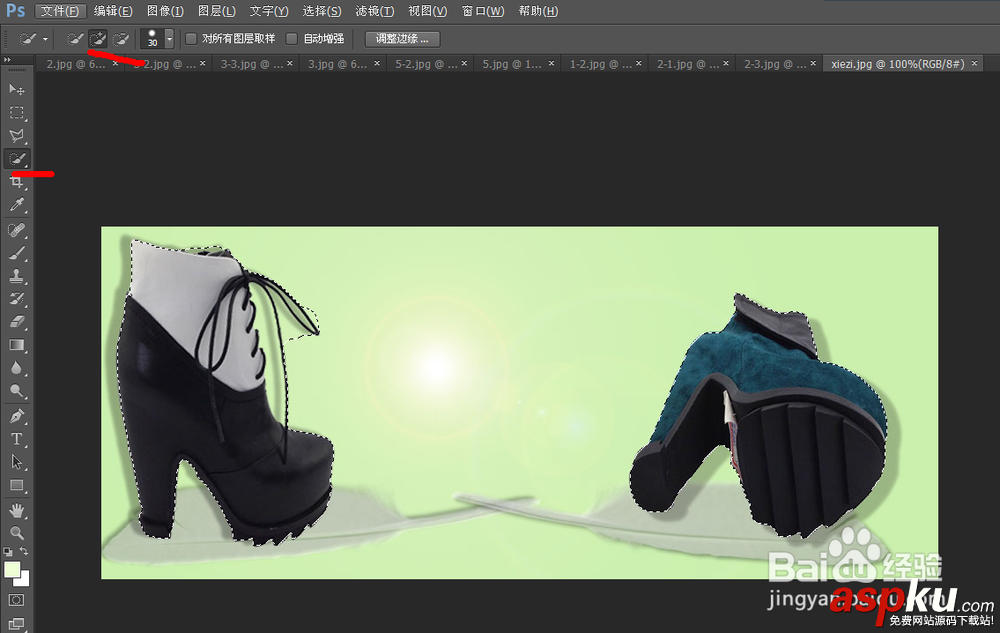Open the tool preset picker arrow
This screenshot has width=1000, height=633.
tap(44, 38)
